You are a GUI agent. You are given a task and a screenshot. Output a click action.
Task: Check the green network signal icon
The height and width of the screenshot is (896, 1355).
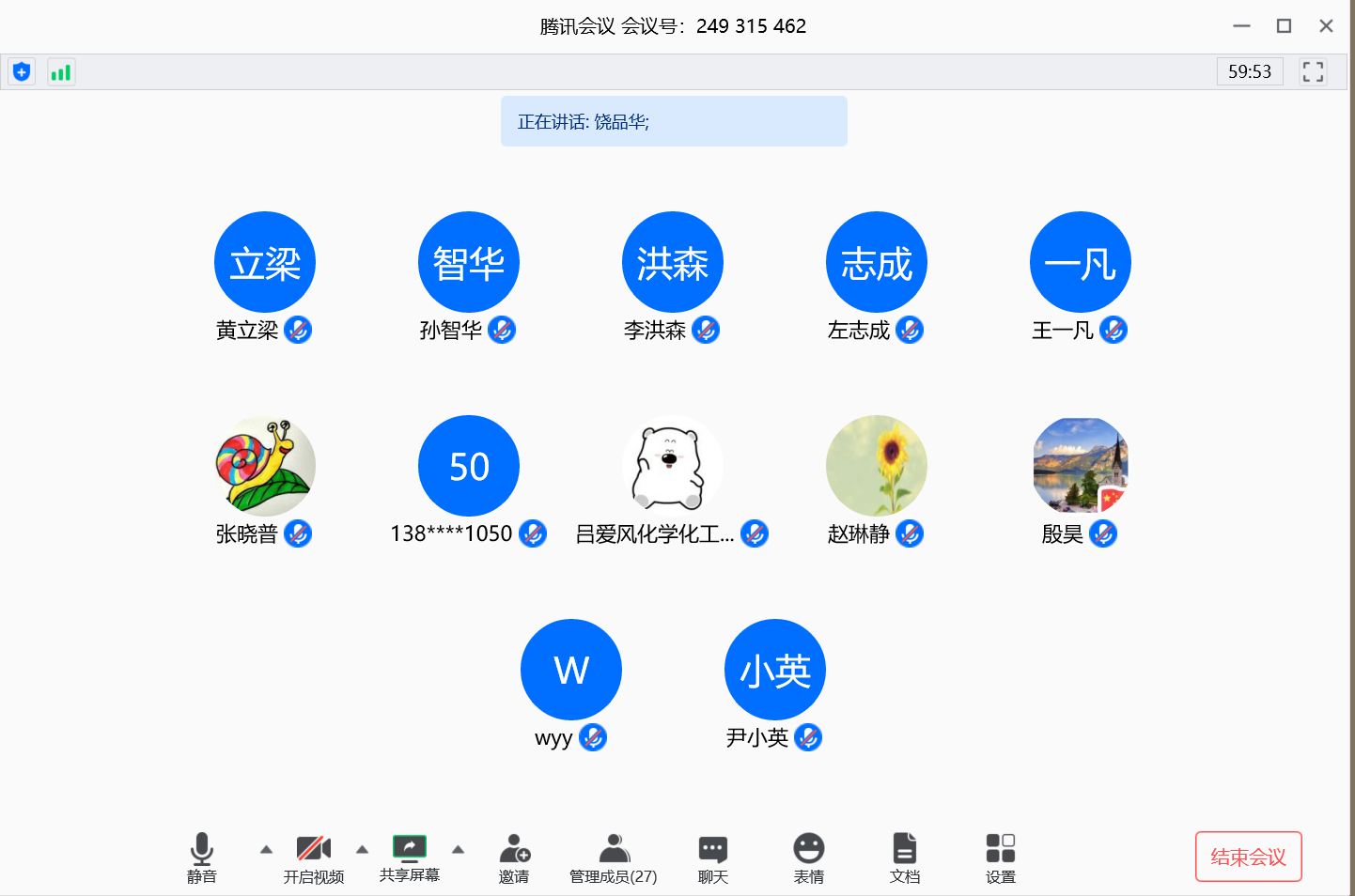pos(61,72)
